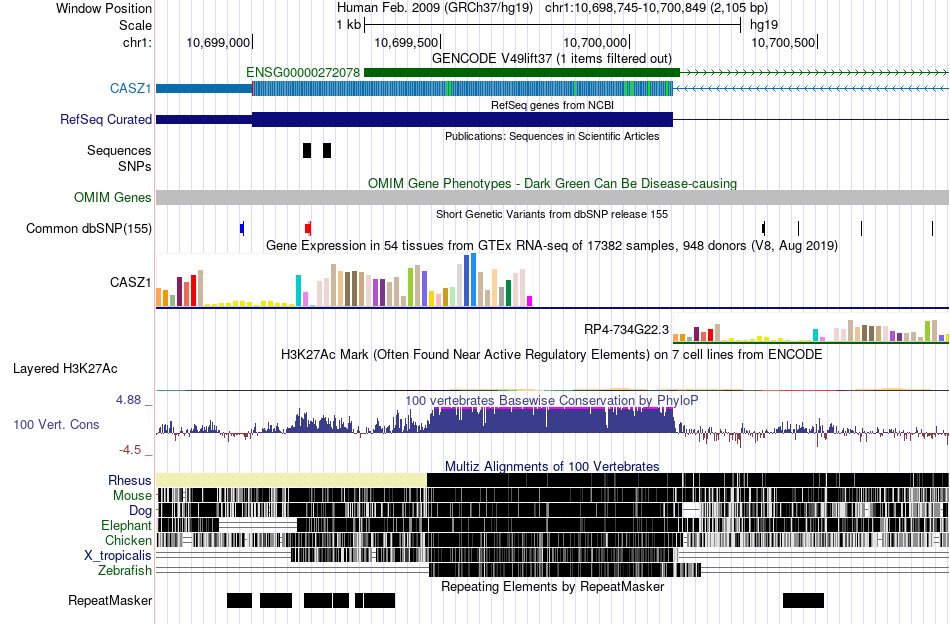
Task: Select the dark green ENSG00000272078 exon bar
Action: coord(522,73)
